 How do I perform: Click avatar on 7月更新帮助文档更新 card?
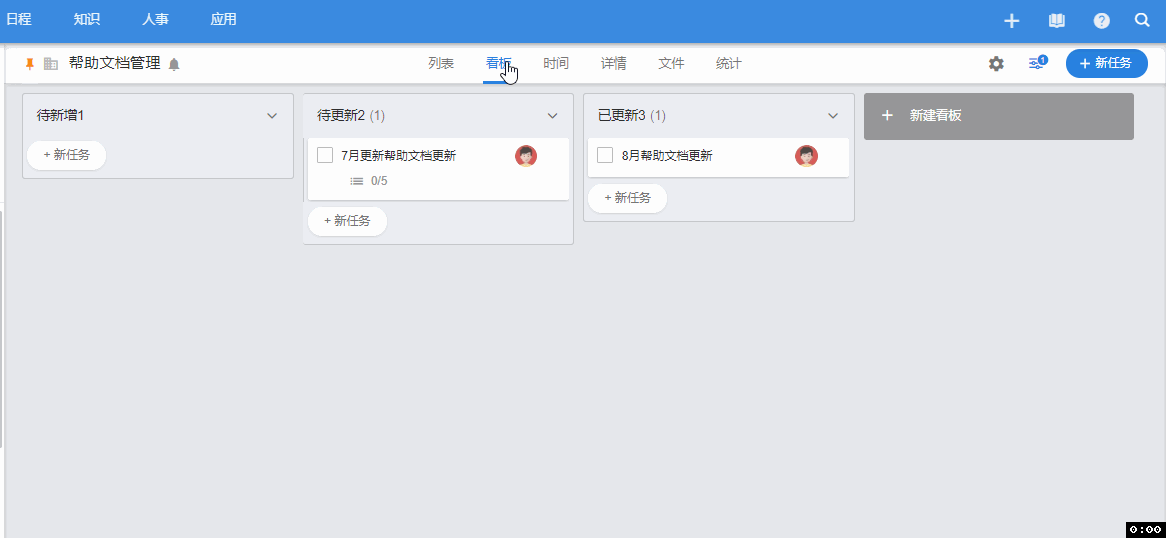click(x=526, y=156)
